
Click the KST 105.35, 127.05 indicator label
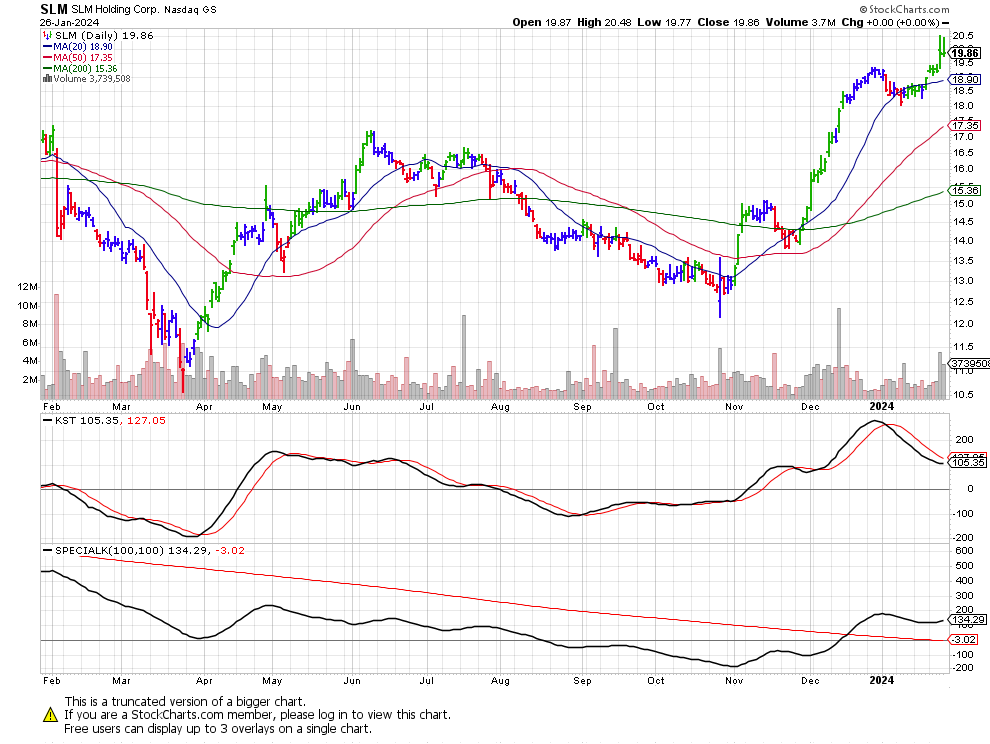[110, 421]
